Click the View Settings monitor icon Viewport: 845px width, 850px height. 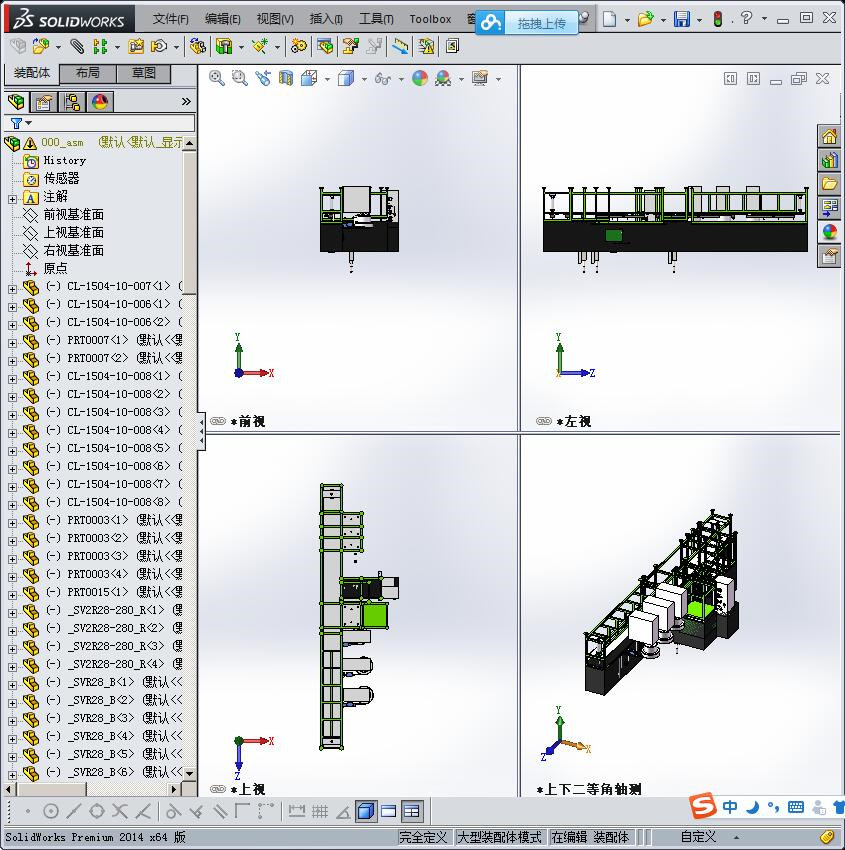point(480,79)
